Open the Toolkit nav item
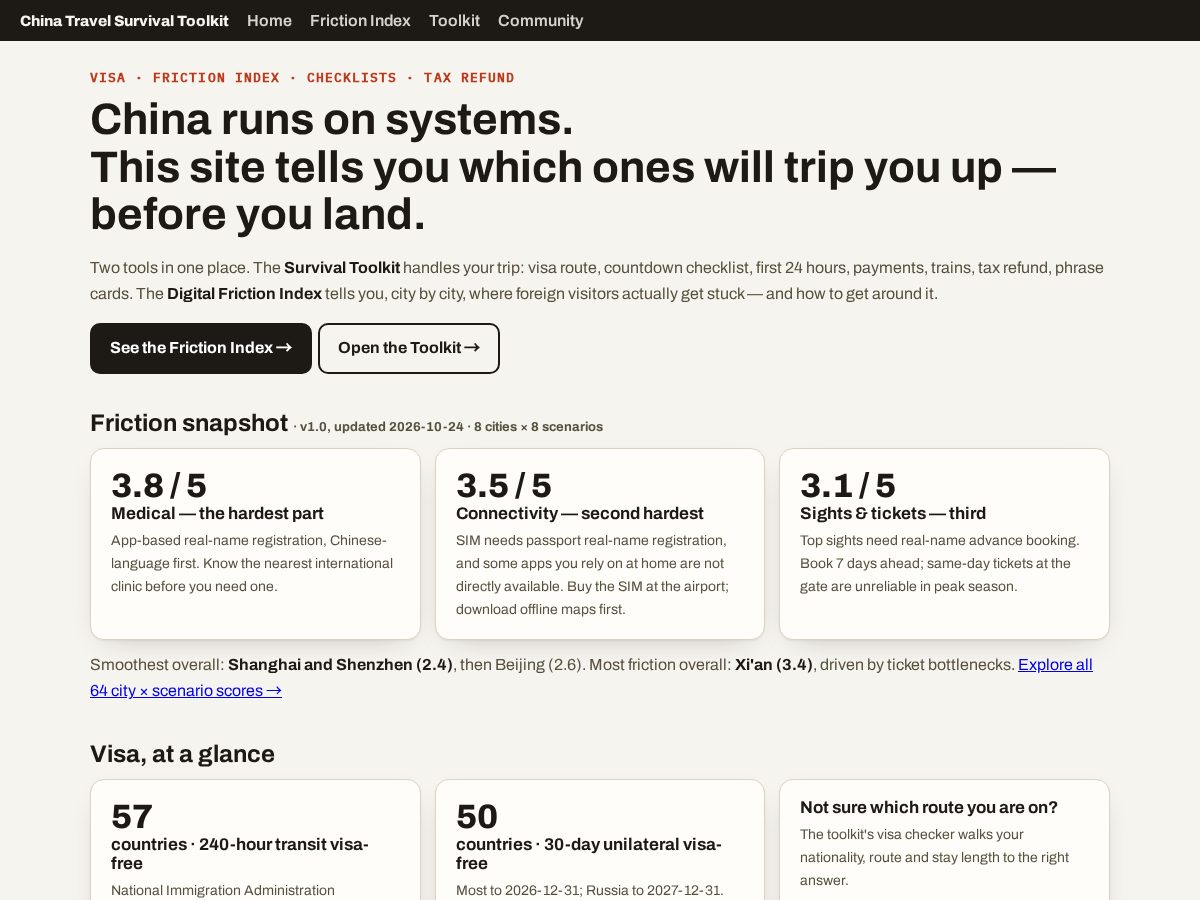 [454, 20]
